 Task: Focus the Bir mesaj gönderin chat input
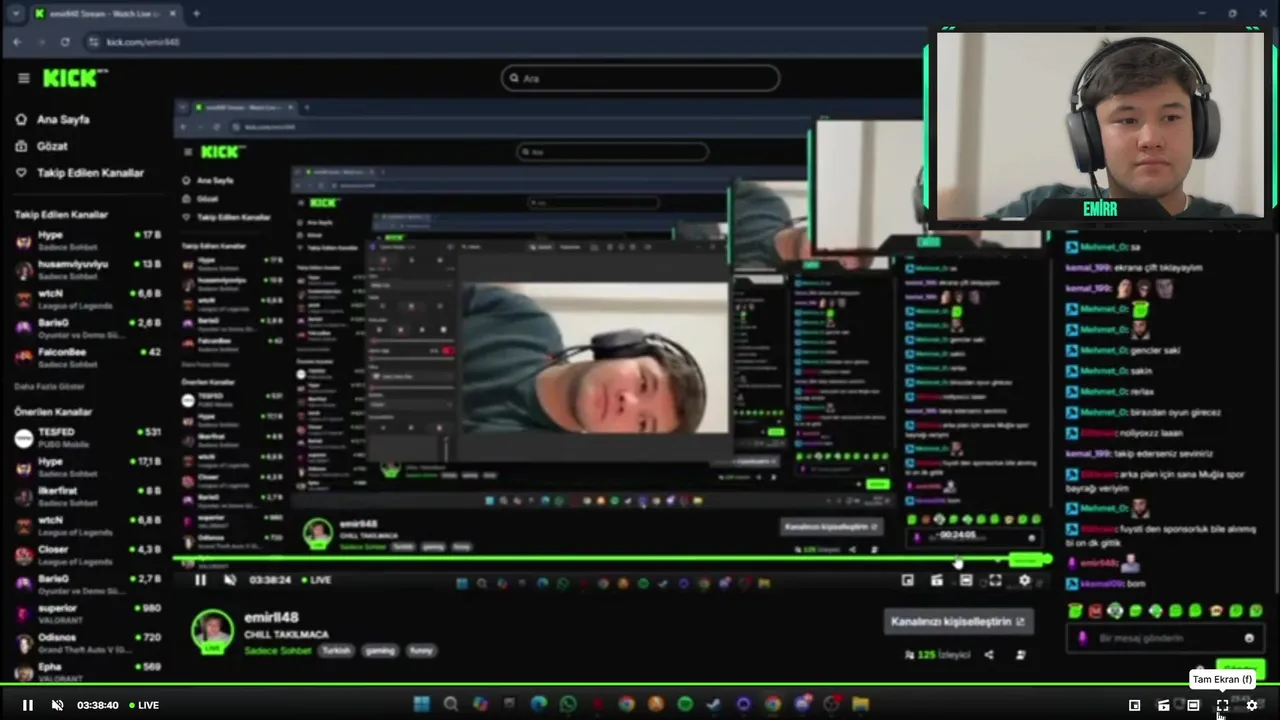tap(1165, 638)
